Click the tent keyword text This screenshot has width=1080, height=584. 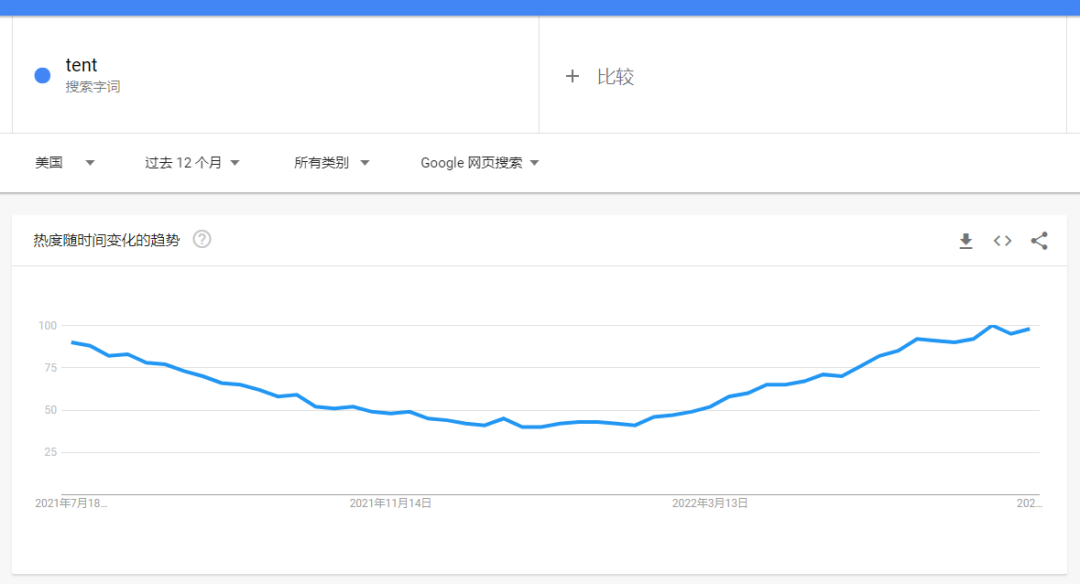(82, 64)
